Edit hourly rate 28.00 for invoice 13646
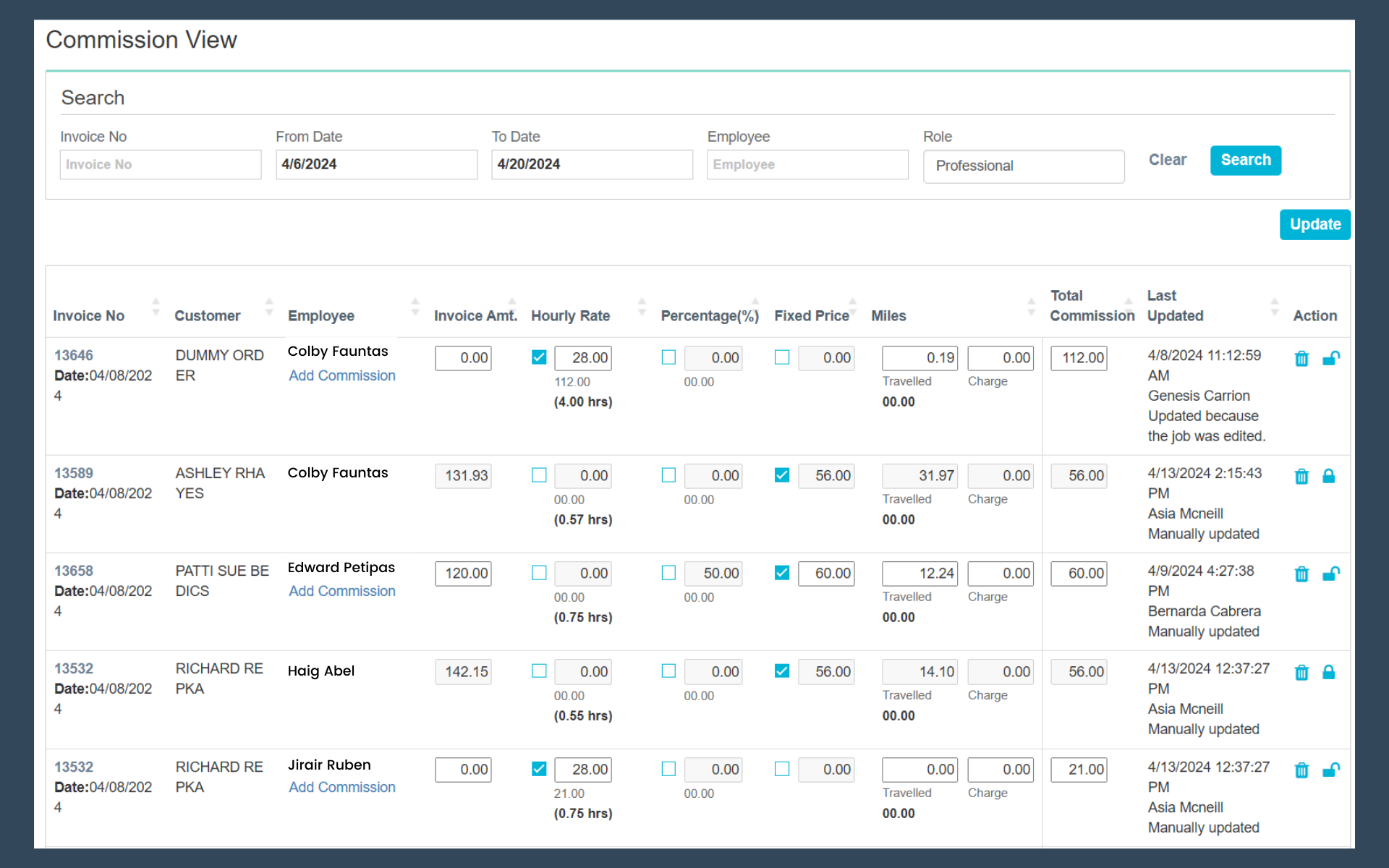This screenshot has width=1389, height=868. 583,358
